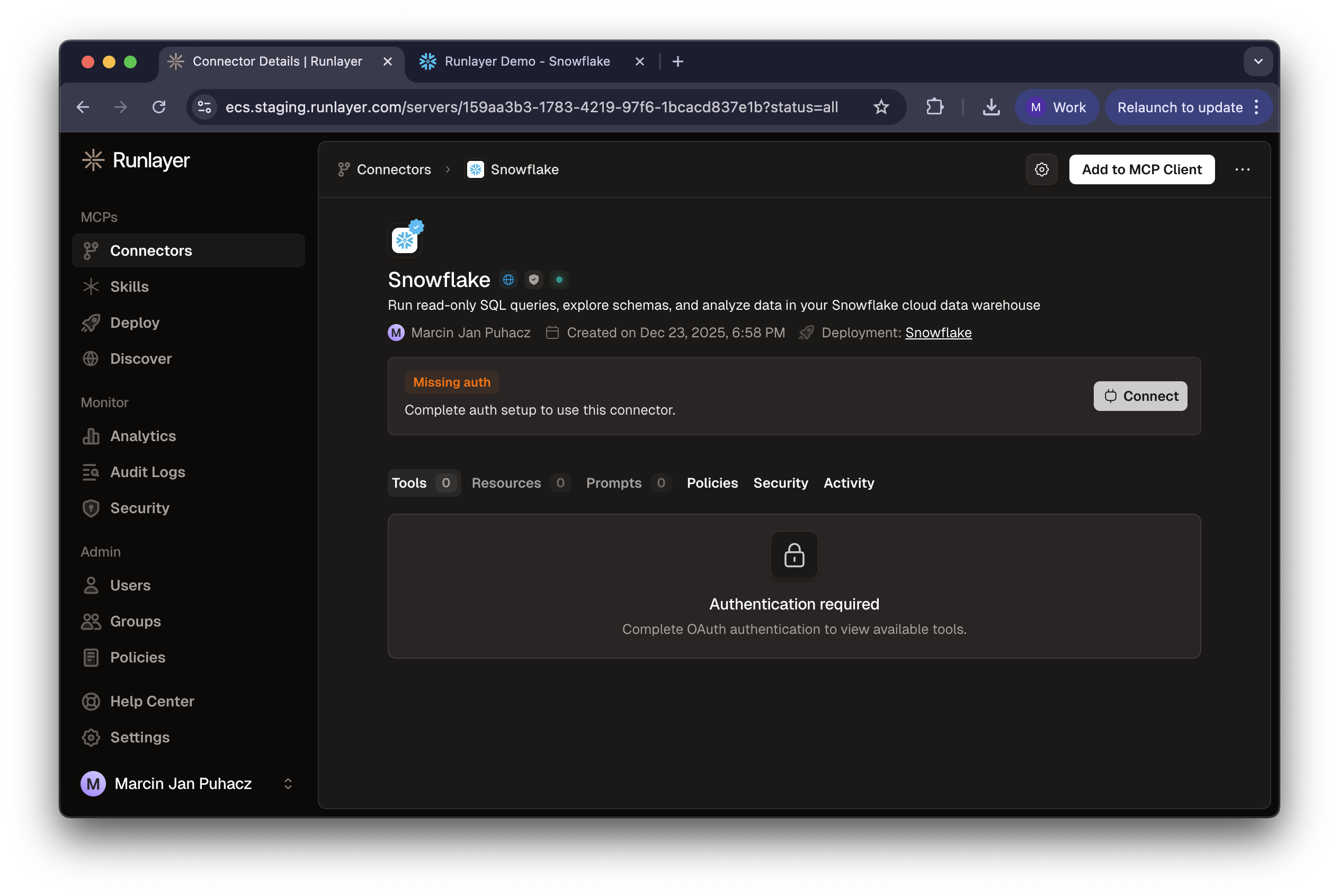Open the Help Center icon
The width and height of the screenshot is (1339, 896).
[92, 701]
